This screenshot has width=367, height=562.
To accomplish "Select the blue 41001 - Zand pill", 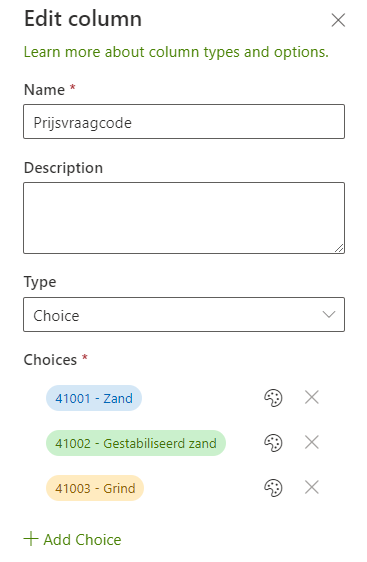I will pos(94,398).
